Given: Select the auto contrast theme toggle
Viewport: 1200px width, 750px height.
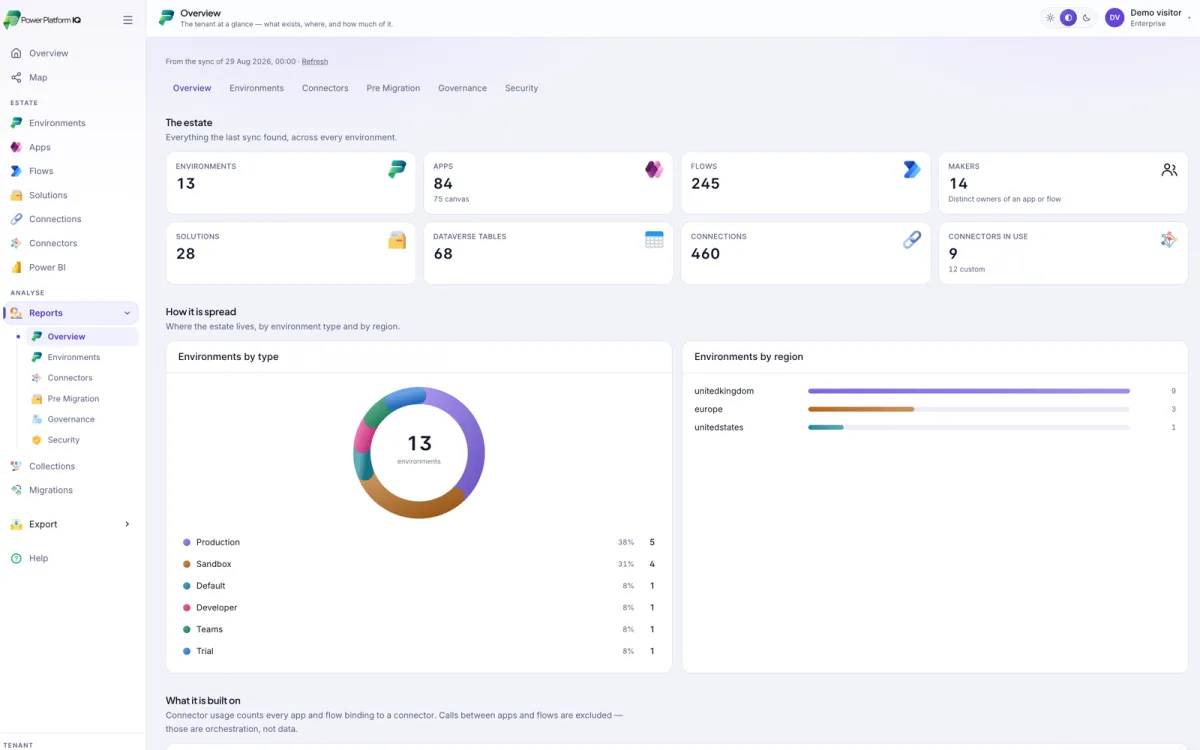Looking at the screenshot, I should (1068, 18).
